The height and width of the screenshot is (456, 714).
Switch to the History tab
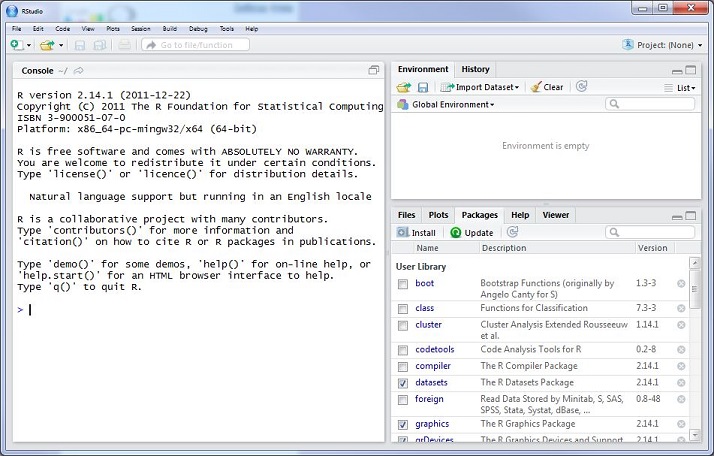tap(475, 69)
